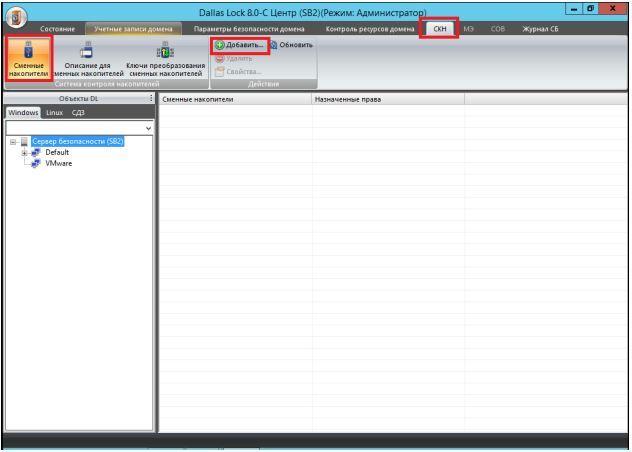Restore down the Dallas Lock window

pos(590,9)
